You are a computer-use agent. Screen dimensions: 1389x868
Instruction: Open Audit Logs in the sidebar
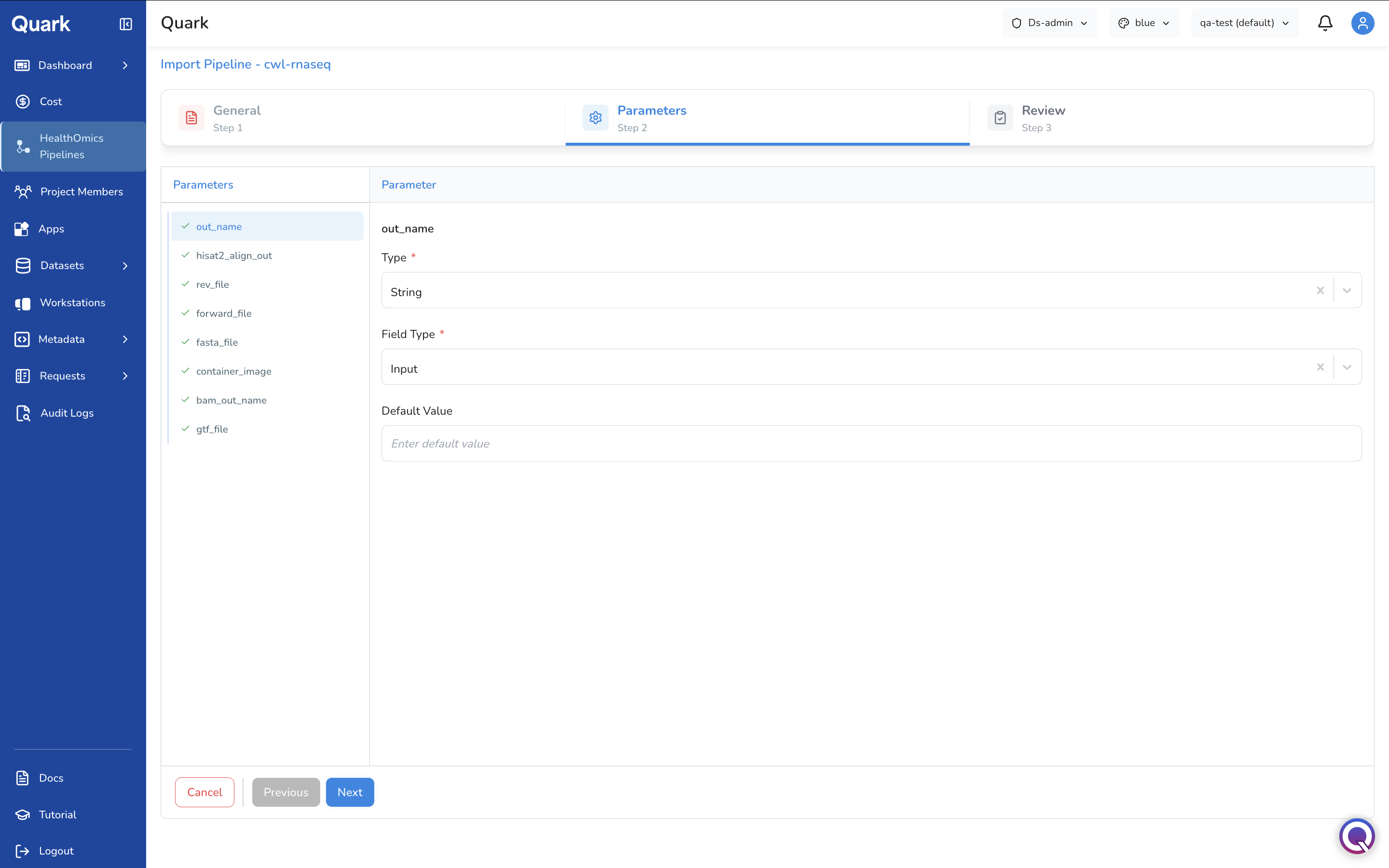73,413
